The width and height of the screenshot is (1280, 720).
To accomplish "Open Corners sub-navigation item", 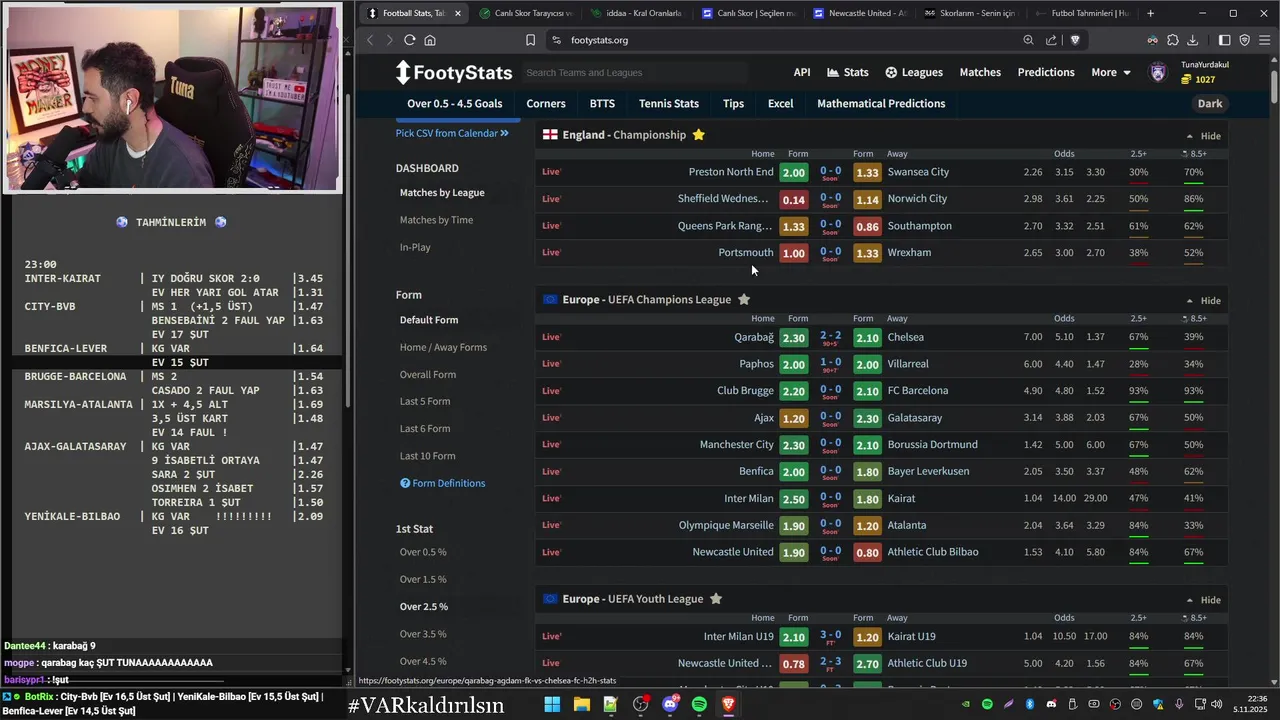I will (546, 104).
